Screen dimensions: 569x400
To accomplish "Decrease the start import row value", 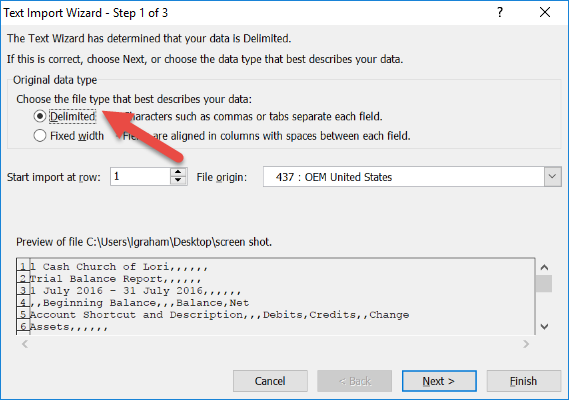I will (x=178, y=180).
